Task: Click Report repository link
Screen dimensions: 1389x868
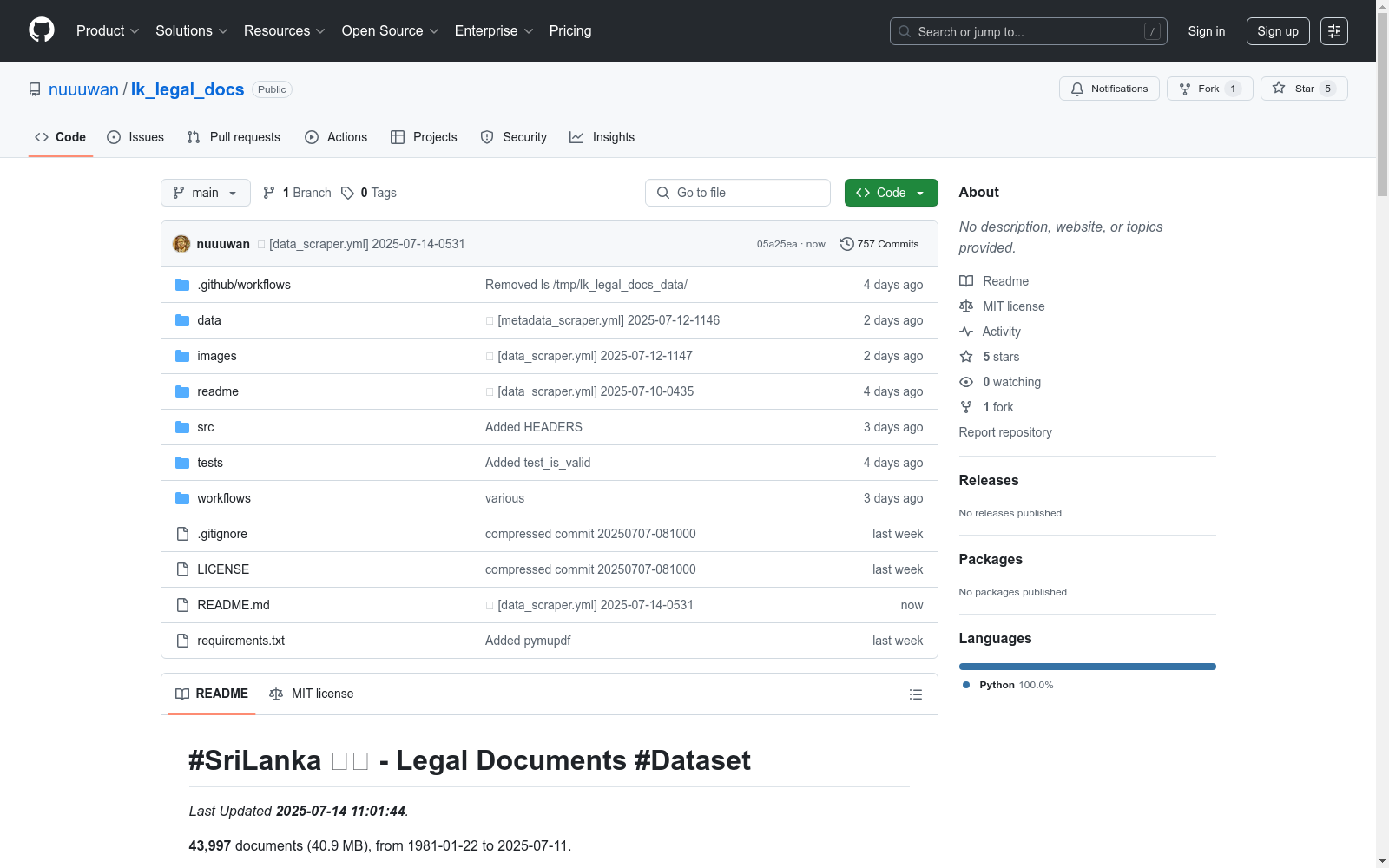Action: tap(1005, 432)
